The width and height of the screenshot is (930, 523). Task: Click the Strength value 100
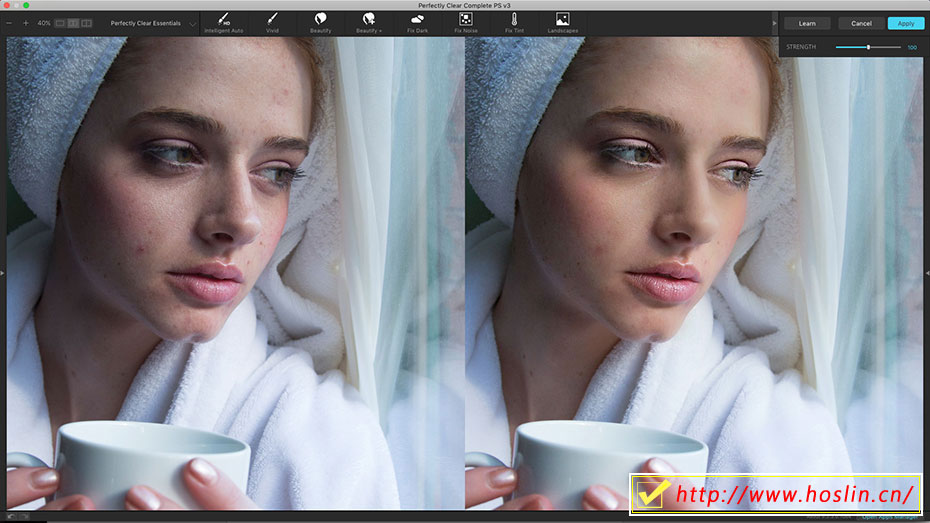point(912,47)
